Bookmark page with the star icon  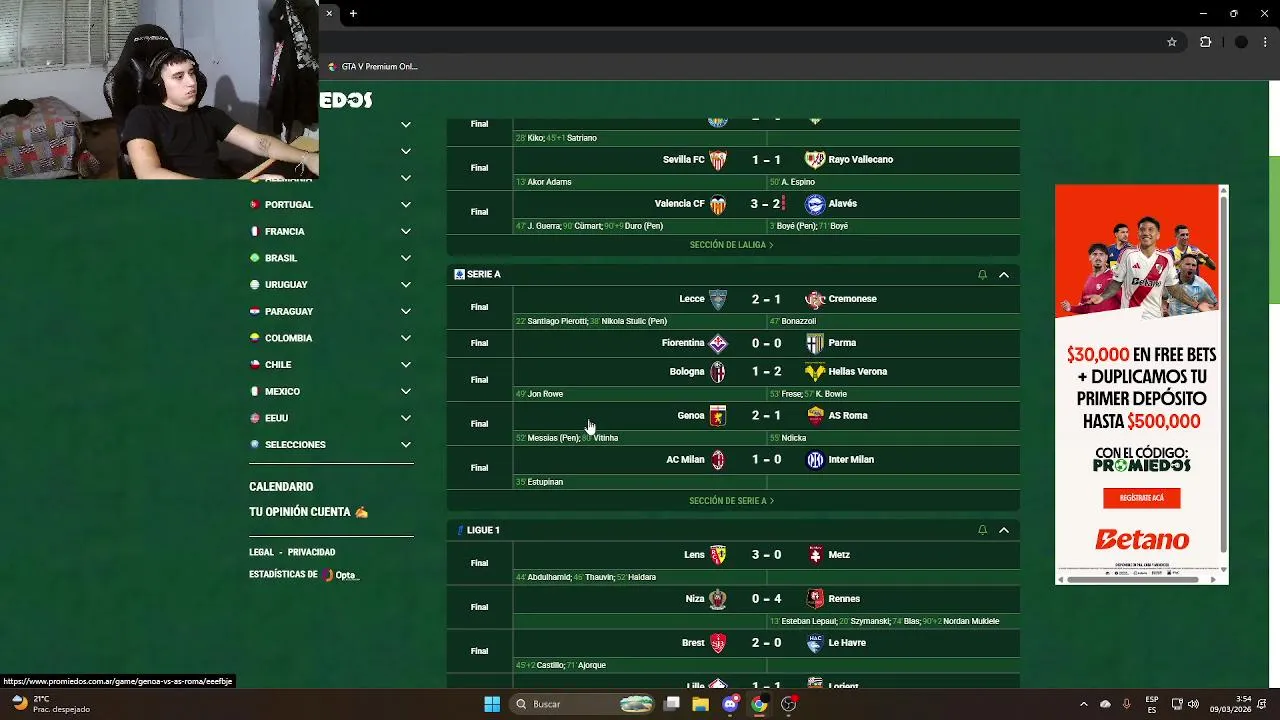1172,42
